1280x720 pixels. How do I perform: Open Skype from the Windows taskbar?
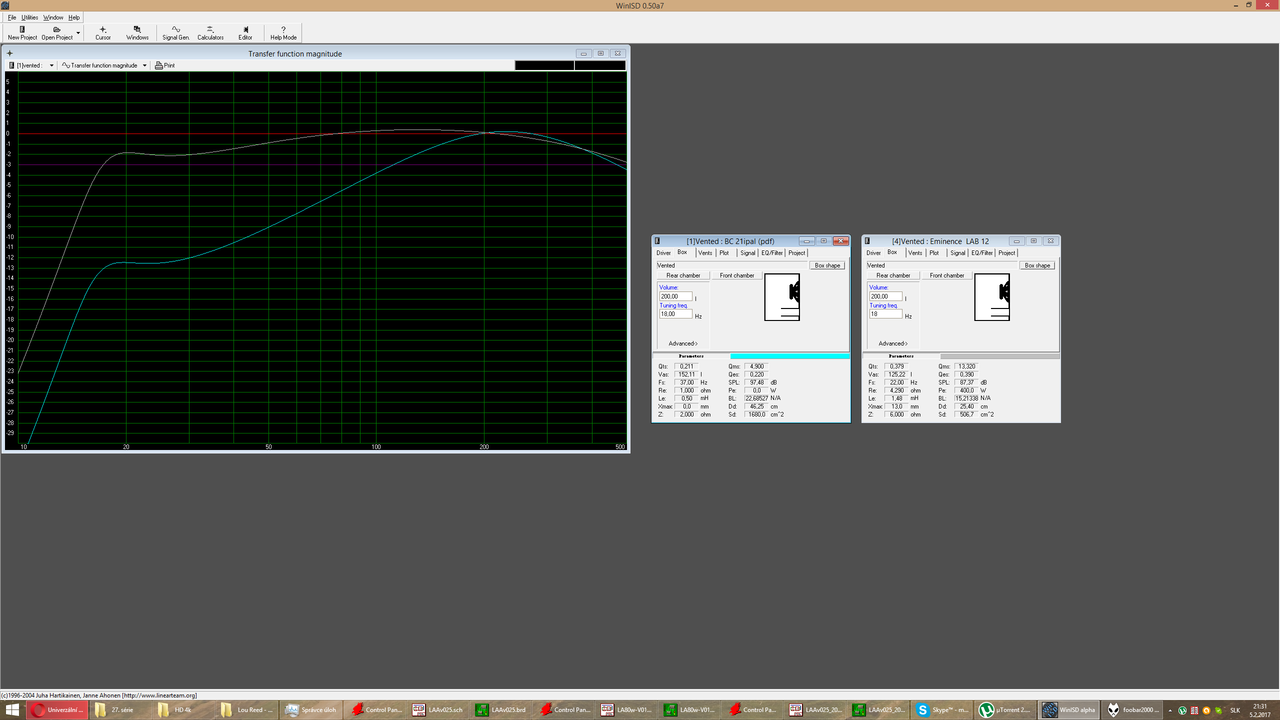click(943, 710)
